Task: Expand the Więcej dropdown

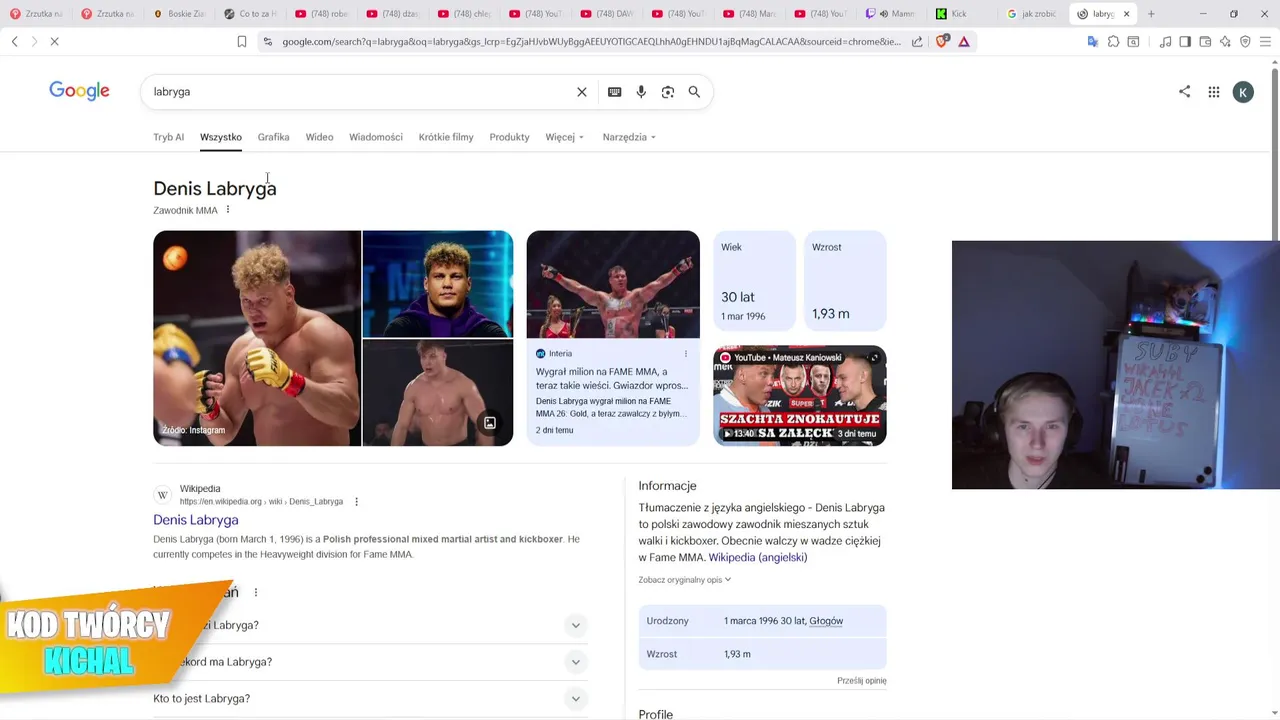Action: (x=564, y=137)
